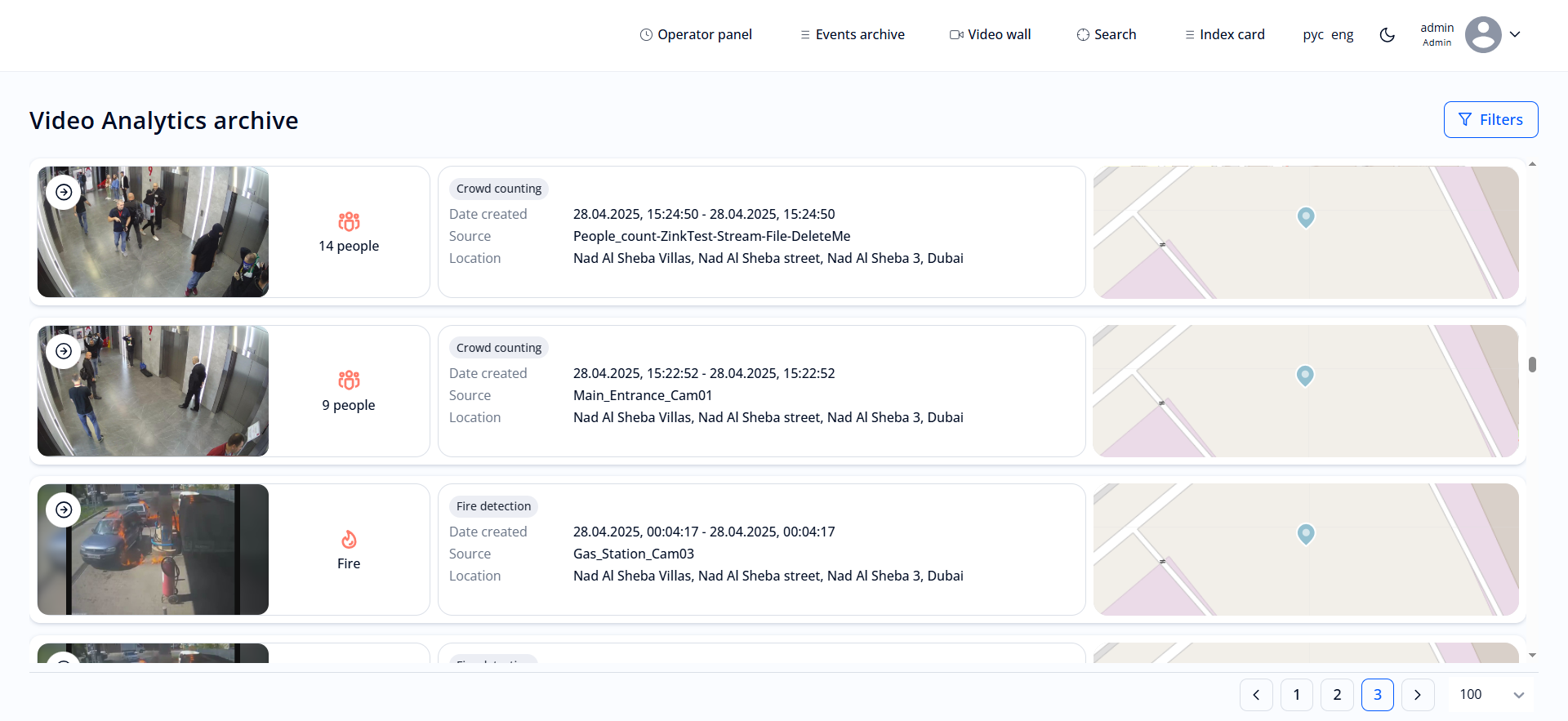Switch language to рус
The image size is (1568, 721).
1313,34
